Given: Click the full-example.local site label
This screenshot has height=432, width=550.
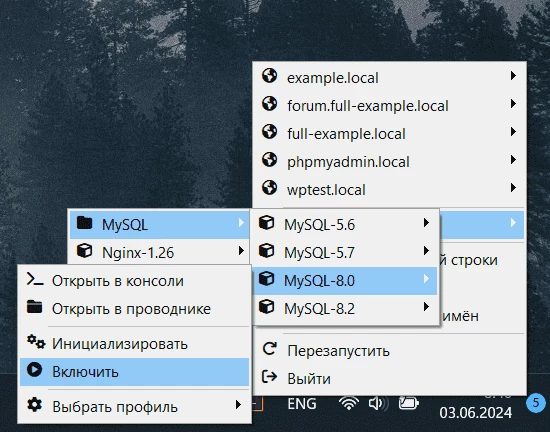Looking at the screenshot, I should 346,134.
